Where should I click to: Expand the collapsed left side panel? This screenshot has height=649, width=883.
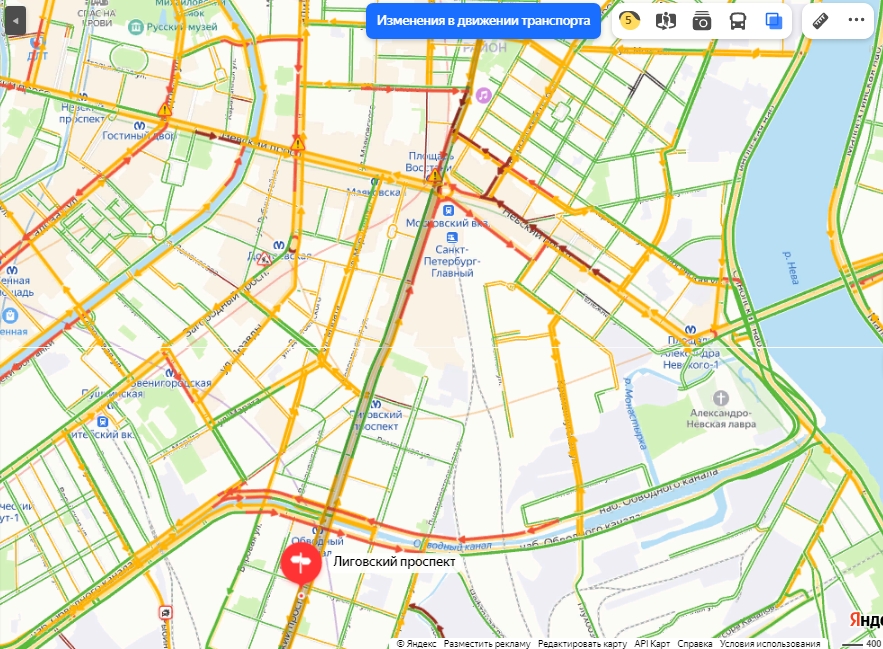tap(16, 21)
